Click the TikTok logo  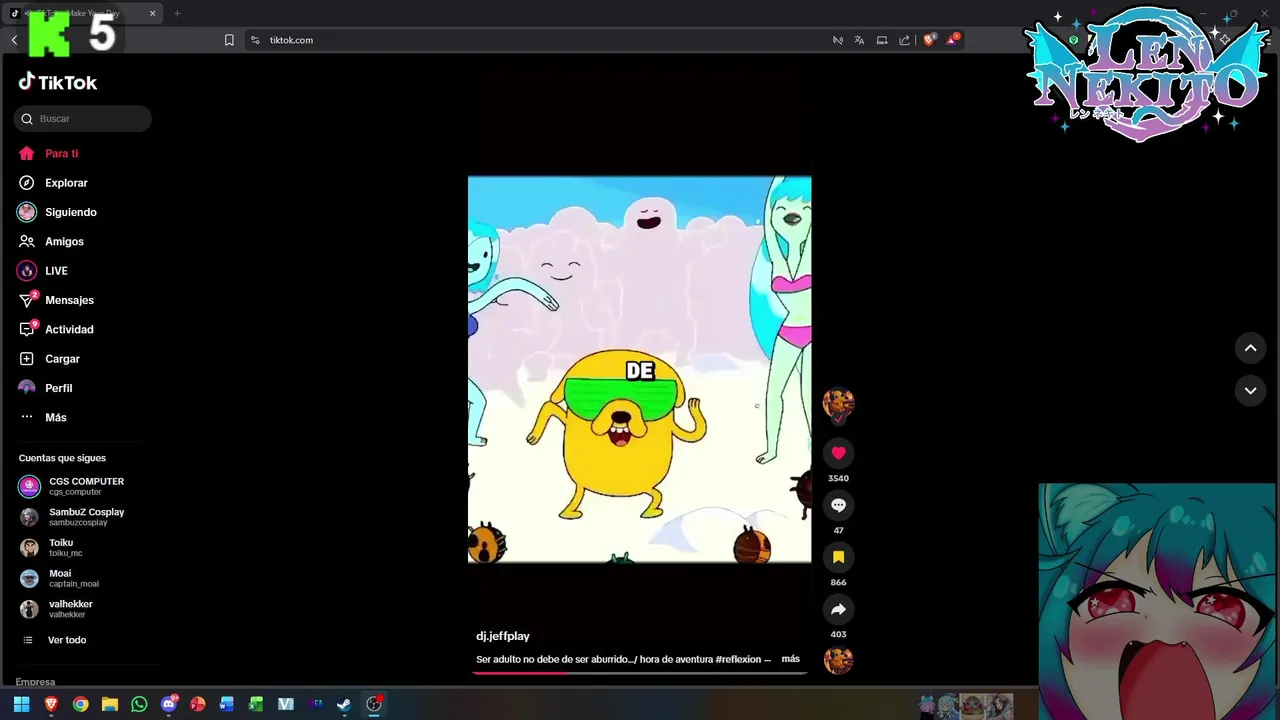(58, 82)
